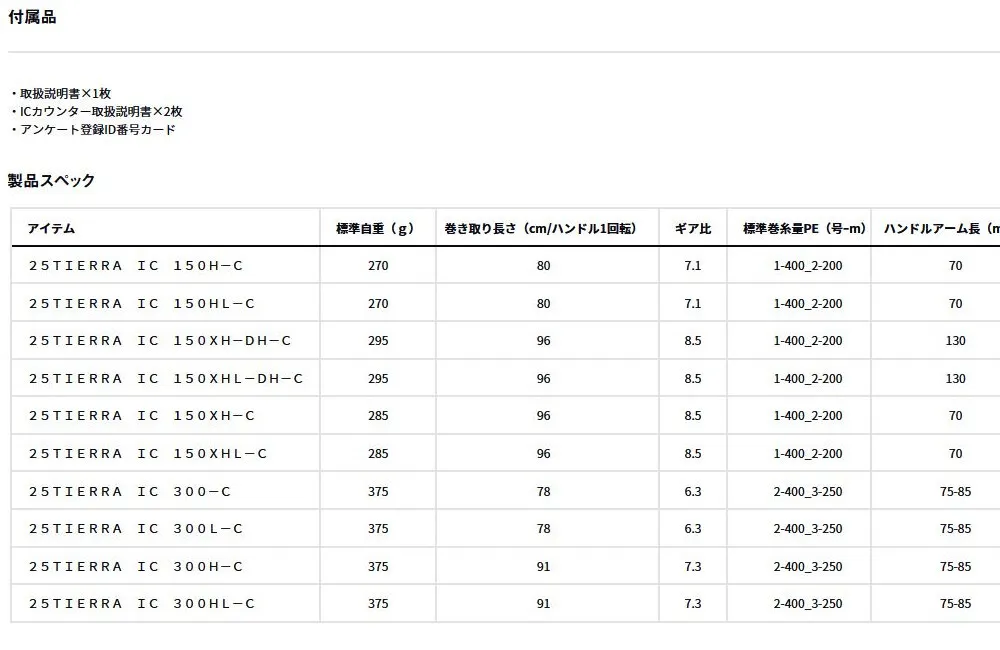Image resolution: width=1000 pixels, height=650 pixels.
Task: Click the アイテム column header
Action: [51, 228]
